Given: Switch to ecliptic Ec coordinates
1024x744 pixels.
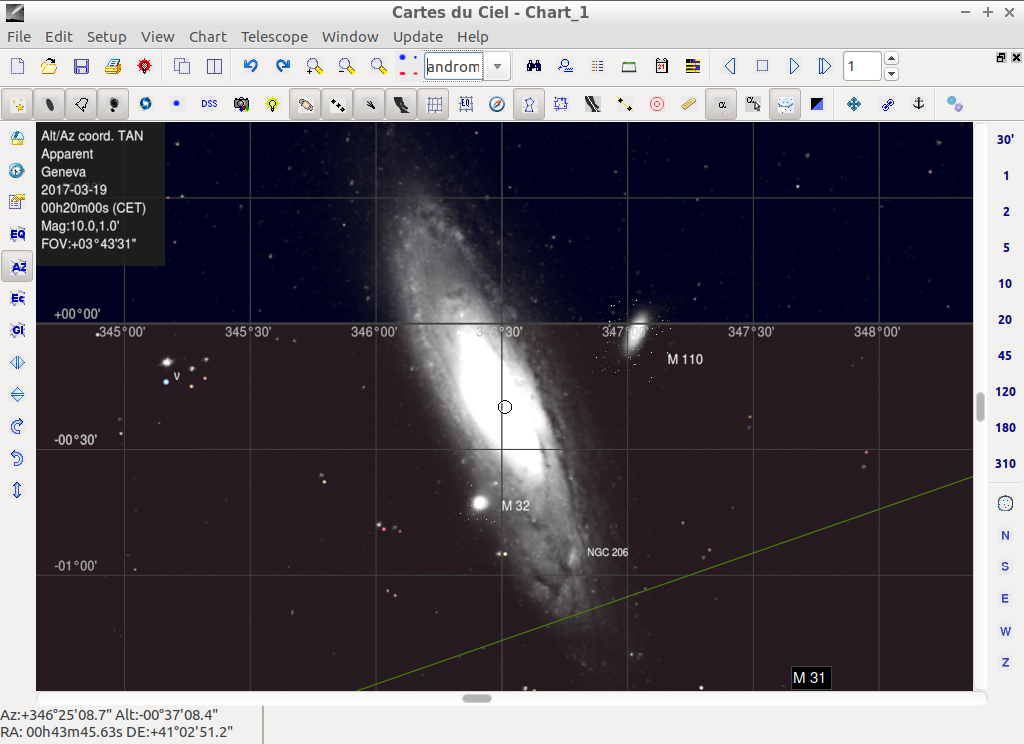Looking at the screenshot, I should [x=17, y=298].
